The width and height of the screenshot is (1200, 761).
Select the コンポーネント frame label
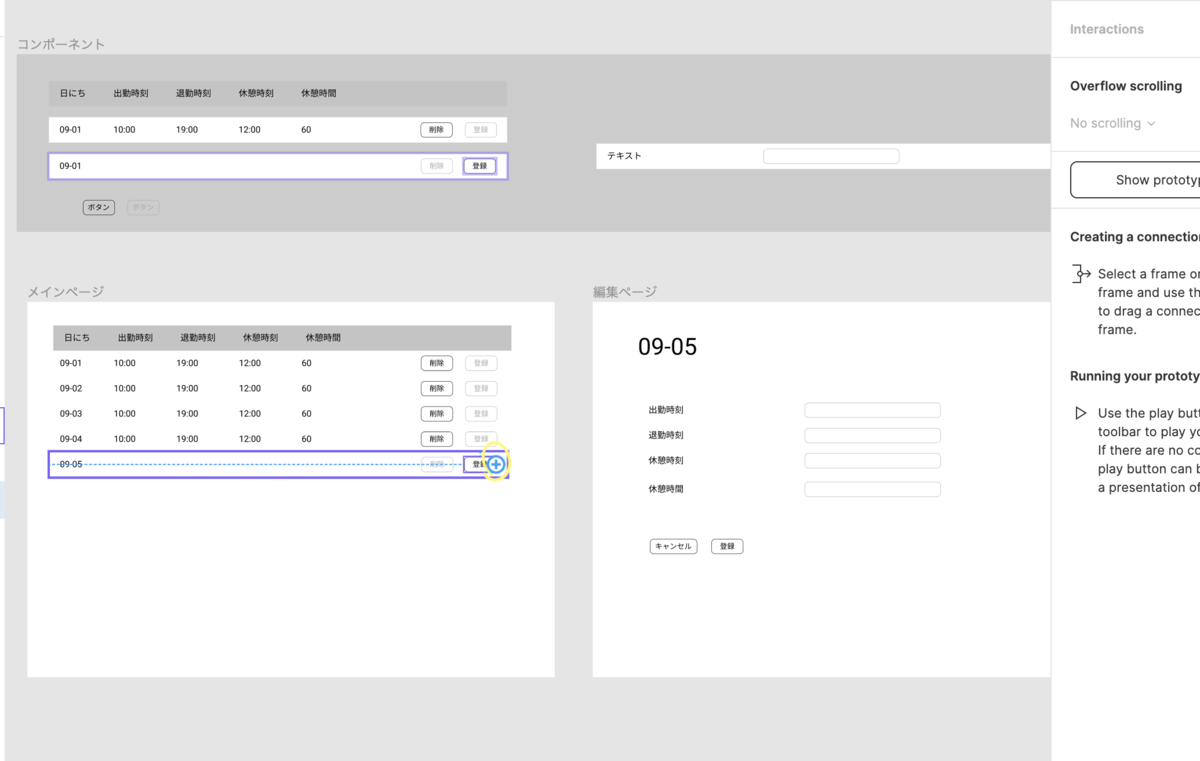coord(61,44)
